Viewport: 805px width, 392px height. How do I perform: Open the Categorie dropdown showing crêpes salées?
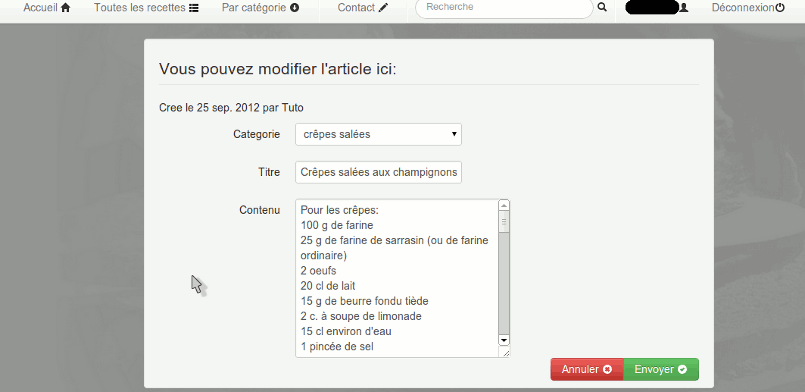pos(378,134)
